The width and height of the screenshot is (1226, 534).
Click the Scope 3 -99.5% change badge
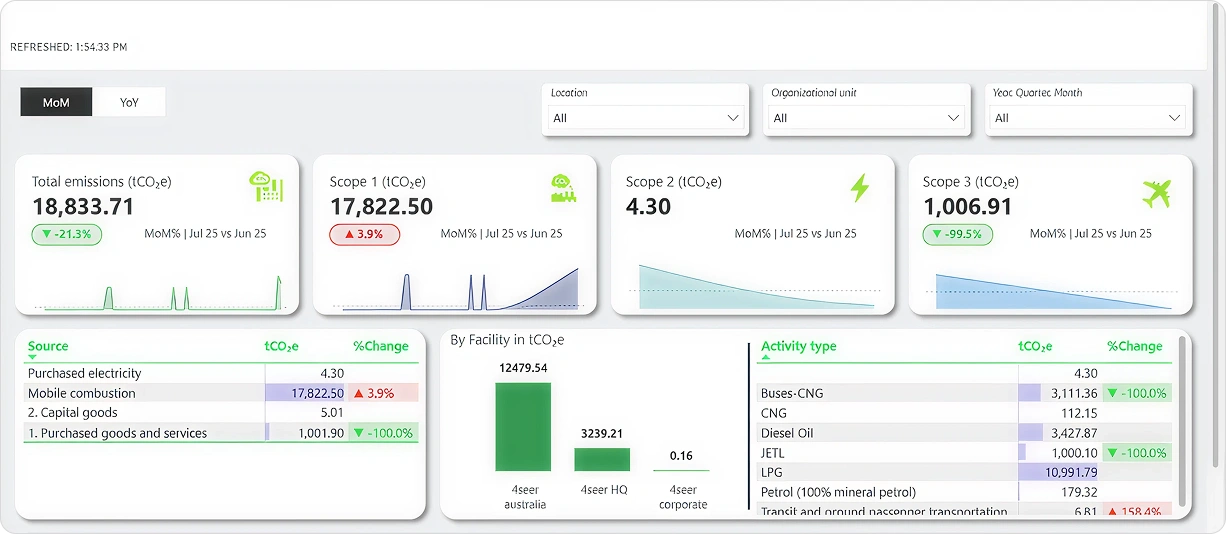(958, 234)
